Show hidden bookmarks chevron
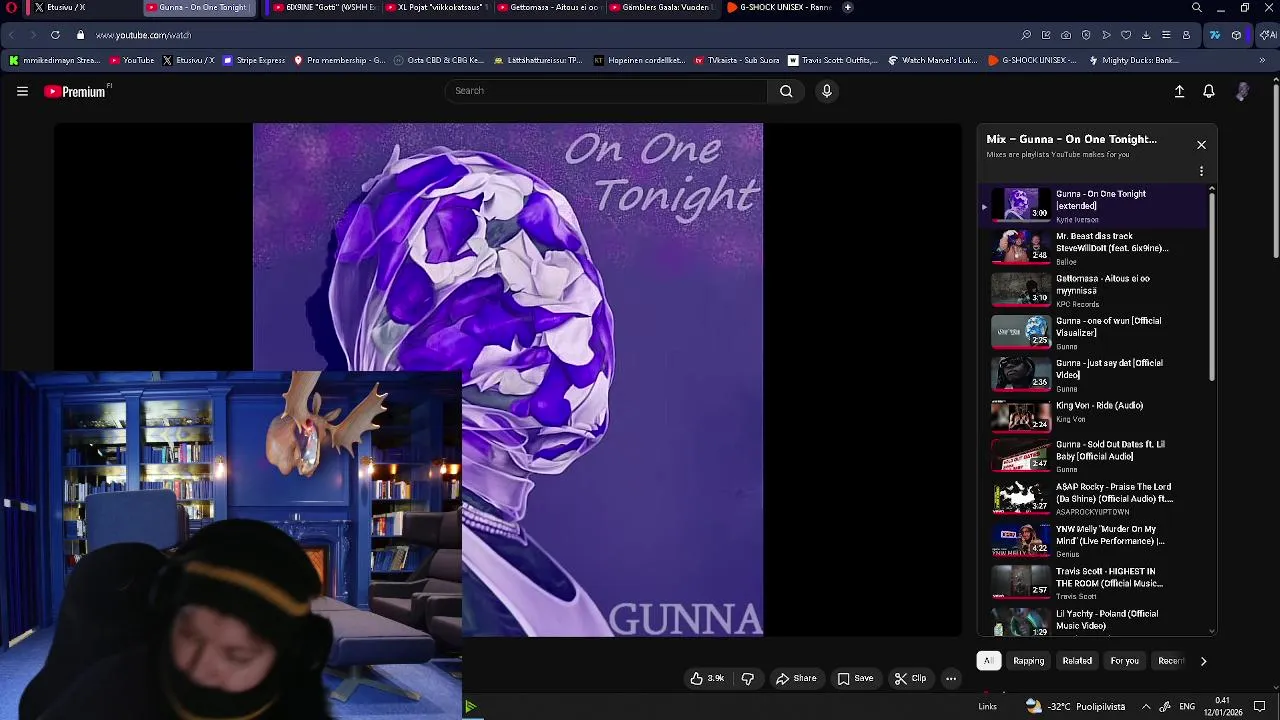The width and height of the screenshot is (1280, 720). (x=1261, y=60)
